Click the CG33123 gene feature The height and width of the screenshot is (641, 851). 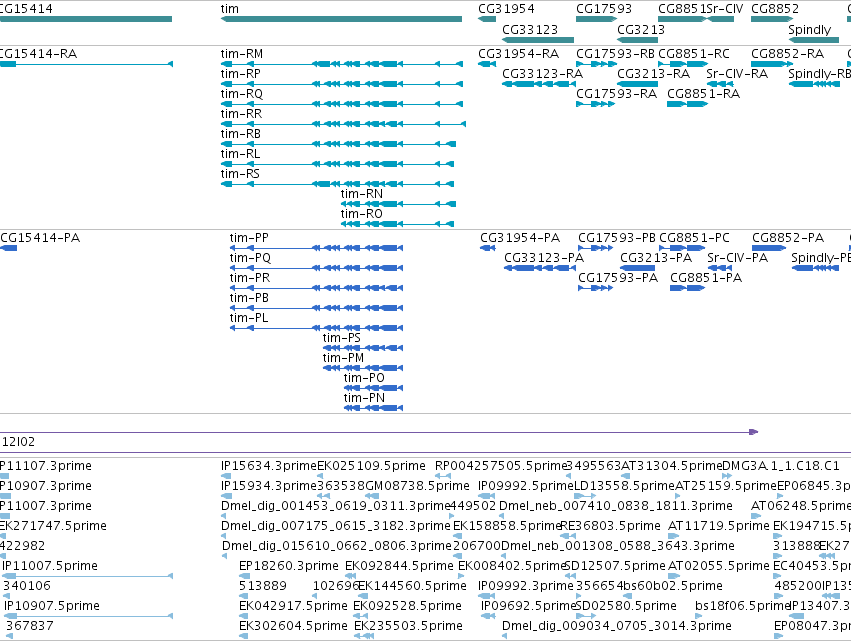pyautogui.click(x=538, y=40)
